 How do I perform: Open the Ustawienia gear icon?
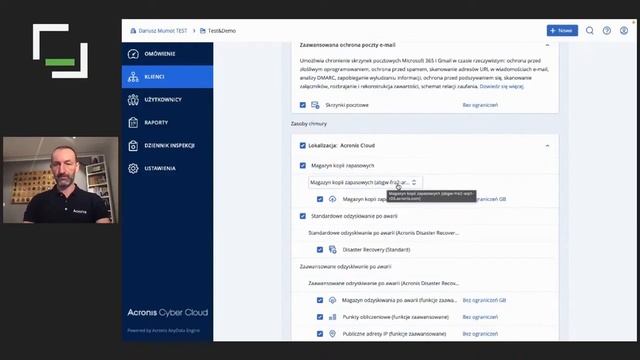[133, 168]
